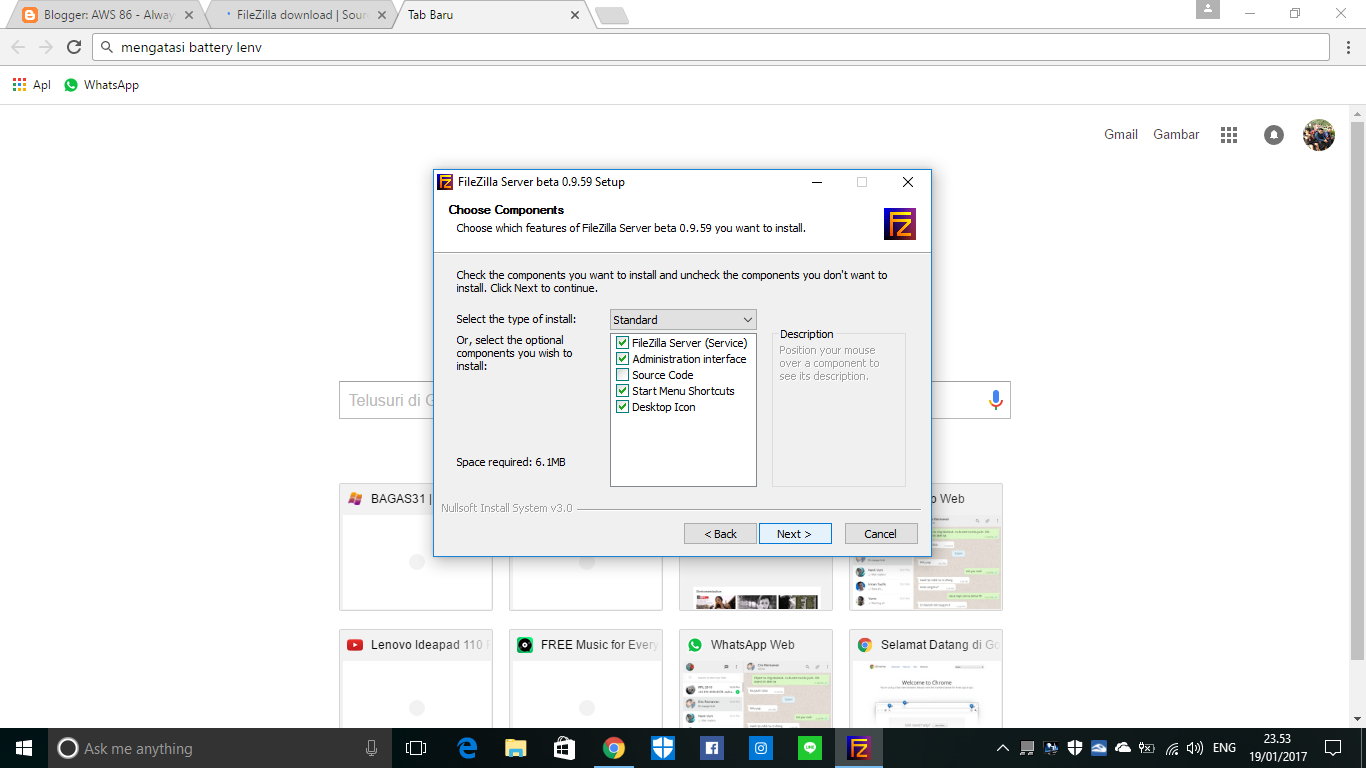The image size is (1366, 768).
Task: Reload the page in Chrome
Action: pos(74,47)
